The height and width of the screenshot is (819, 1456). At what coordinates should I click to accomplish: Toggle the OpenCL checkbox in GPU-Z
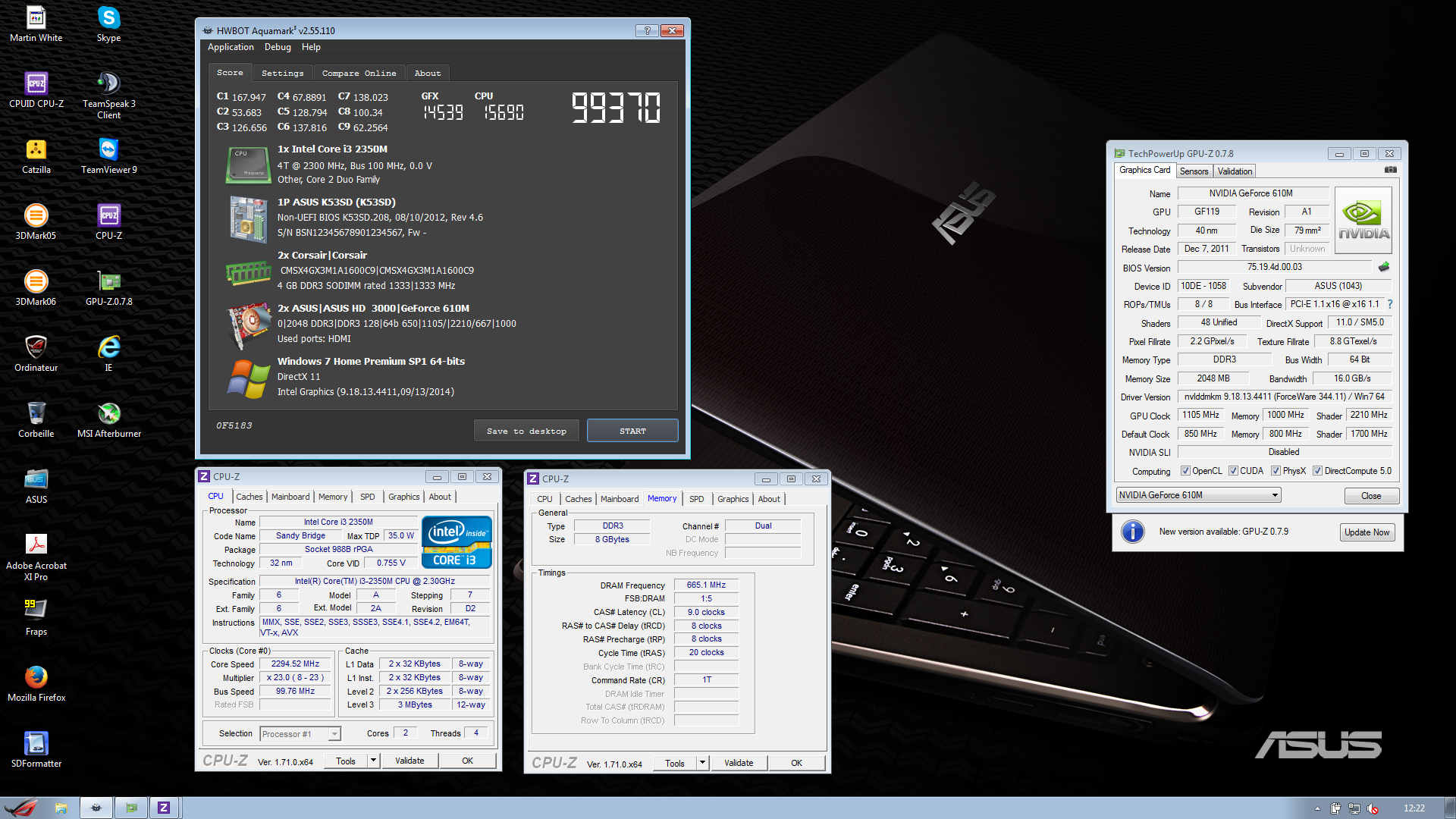pos(1185,471)
